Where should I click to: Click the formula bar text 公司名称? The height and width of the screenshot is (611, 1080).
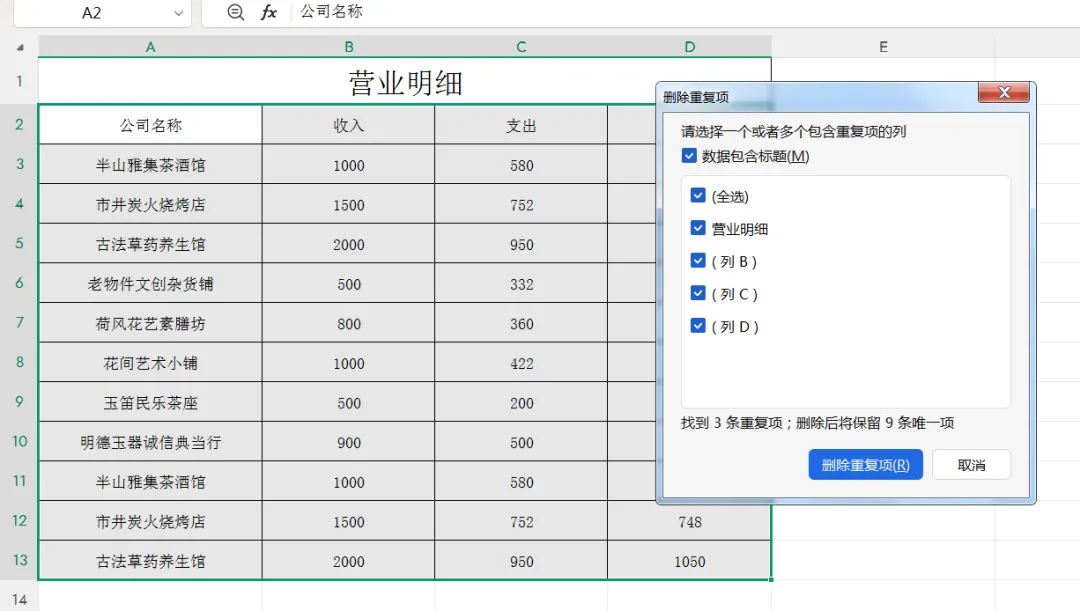331,12
